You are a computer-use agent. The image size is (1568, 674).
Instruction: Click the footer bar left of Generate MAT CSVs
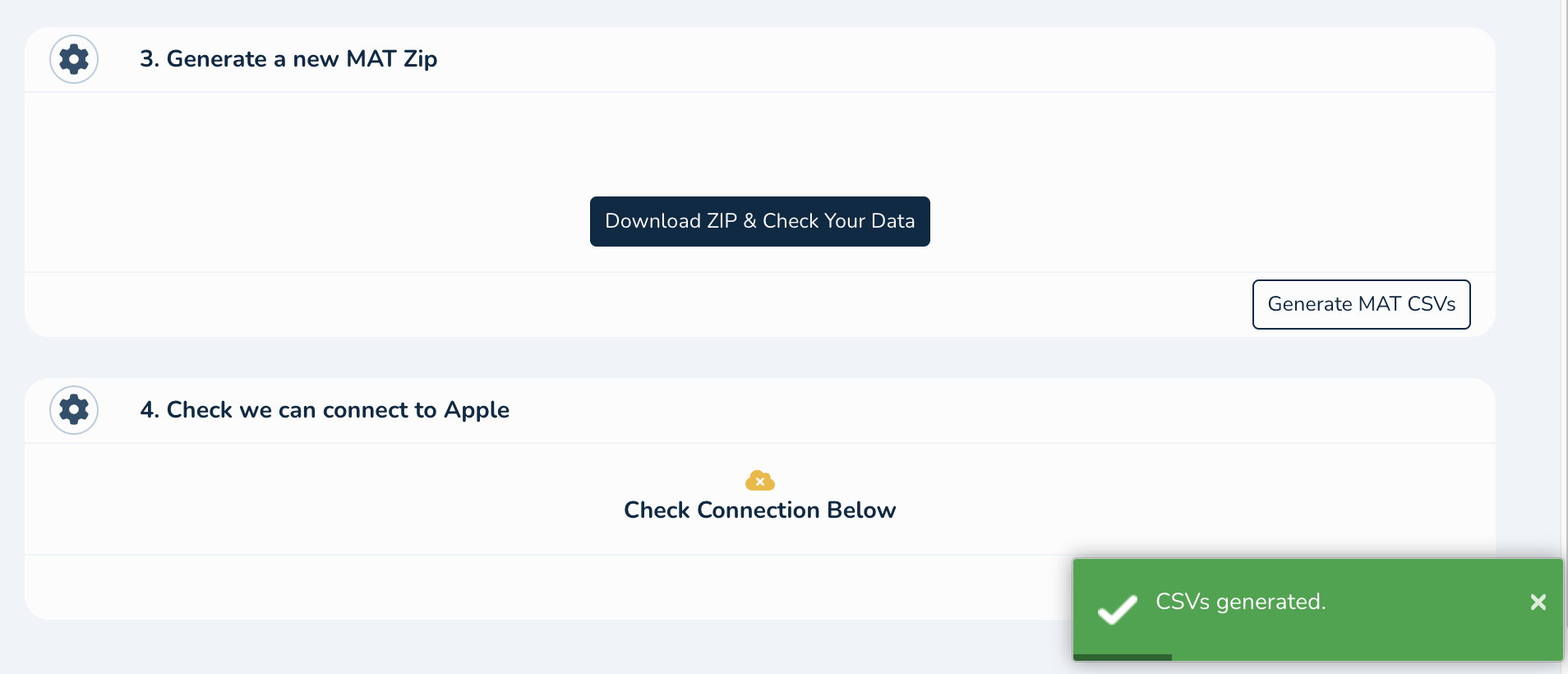pos(575,304)
